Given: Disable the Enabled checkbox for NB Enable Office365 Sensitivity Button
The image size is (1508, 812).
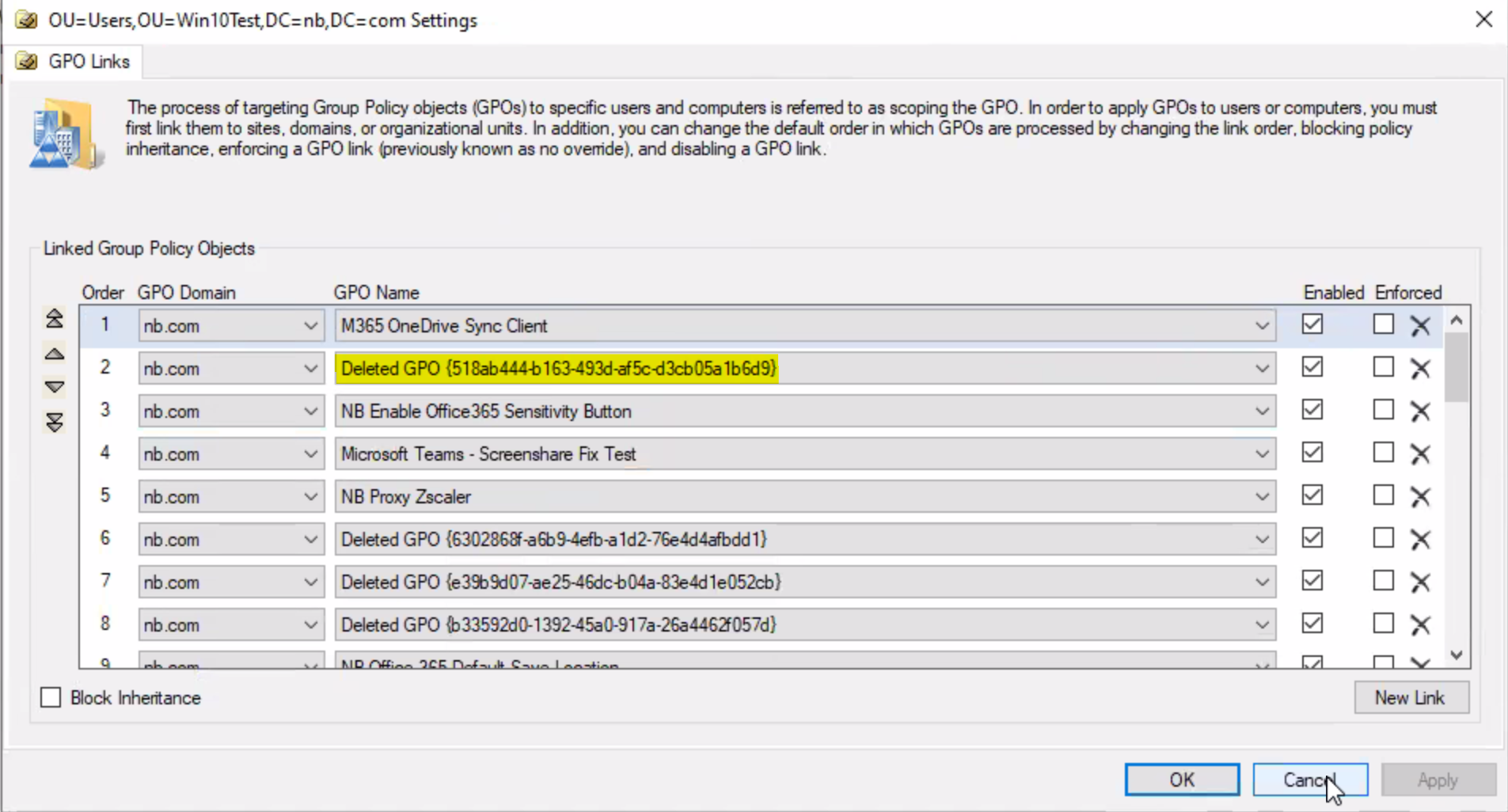Looking at the screenshot, I should click(1312, 409).
